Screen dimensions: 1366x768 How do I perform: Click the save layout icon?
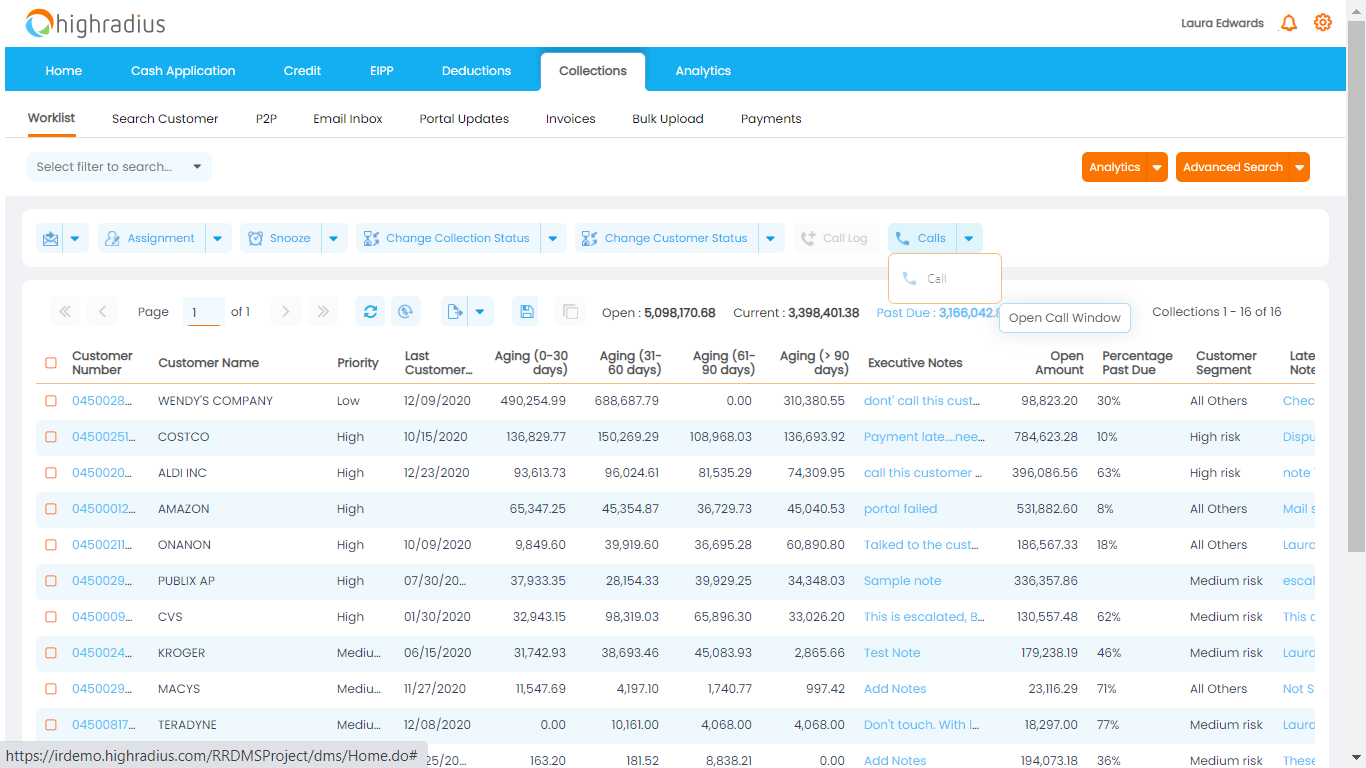coord(526,311)
